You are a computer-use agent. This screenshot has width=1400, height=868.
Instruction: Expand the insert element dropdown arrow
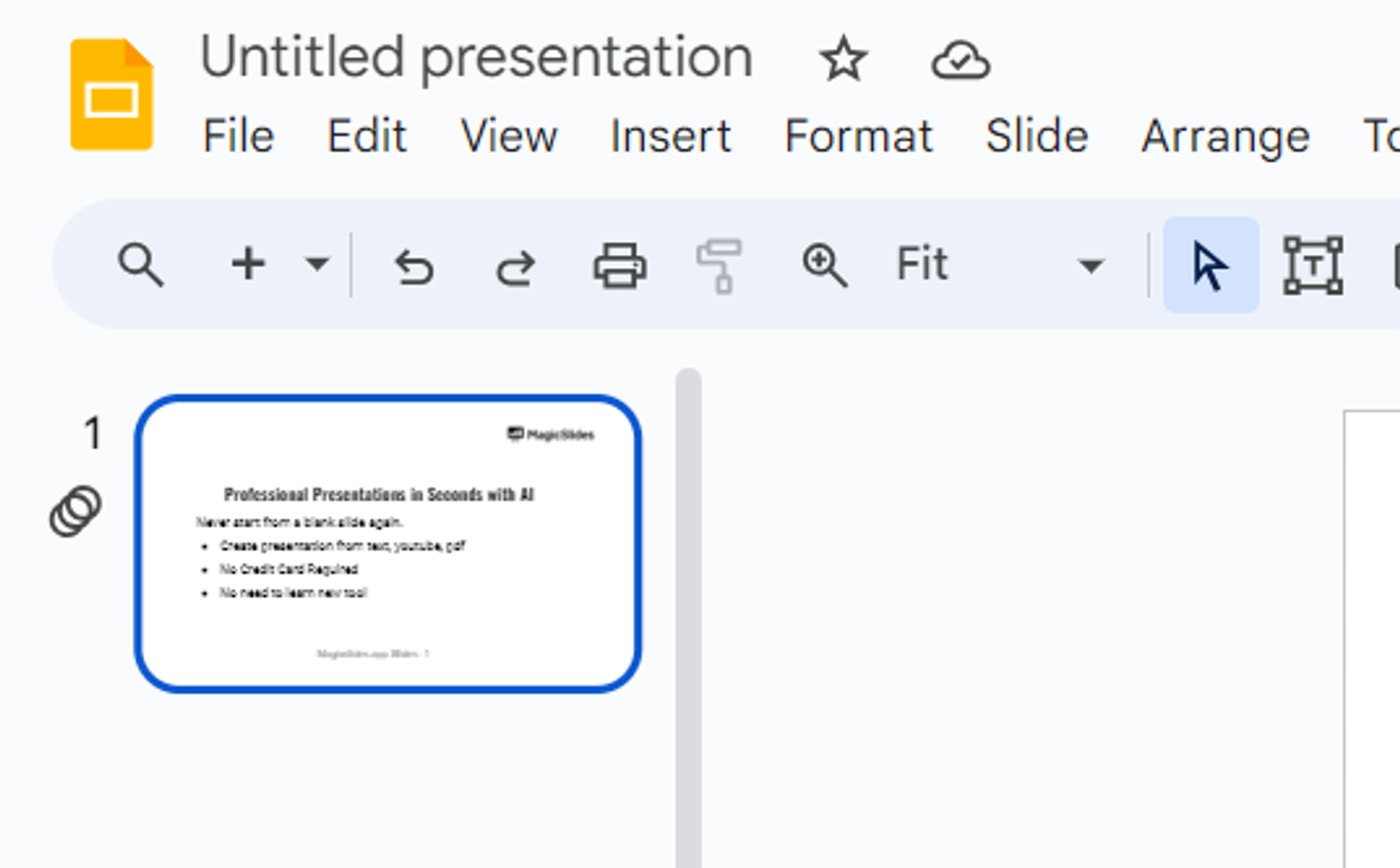[316, 265]
